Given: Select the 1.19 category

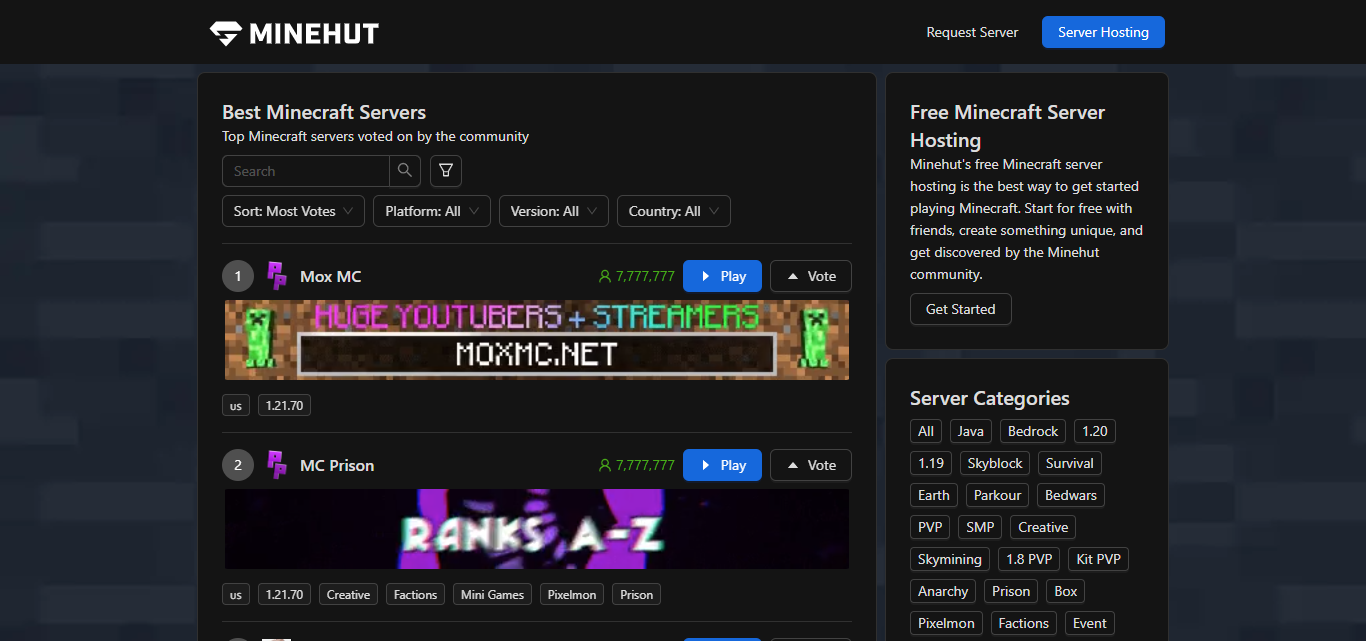Looking at the screenshot, I should click(931, 463).
